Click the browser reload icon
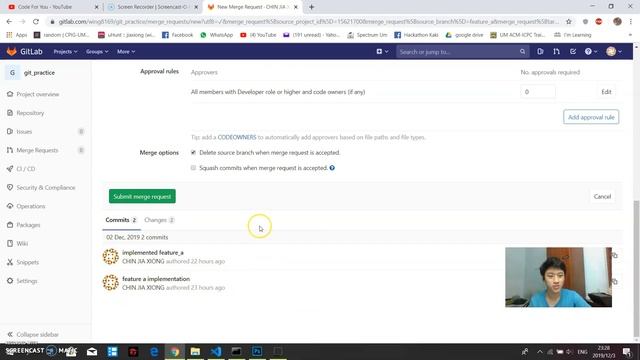Viewport: 640px width, 360px height. click(36, 22)
